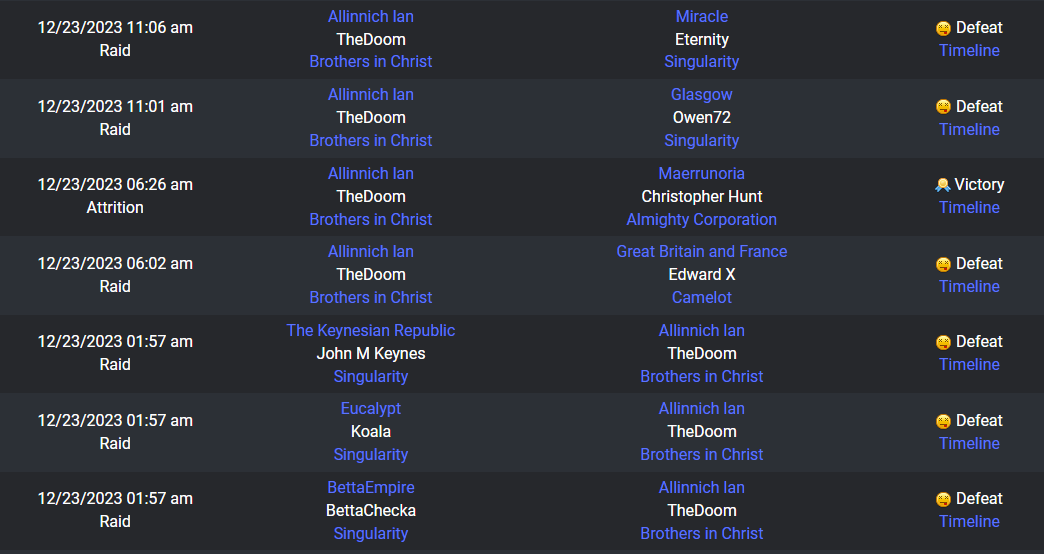Click defeat emoji icon beside Glasgow war
The image size is (1044, 554).
(x=943, y=107)
